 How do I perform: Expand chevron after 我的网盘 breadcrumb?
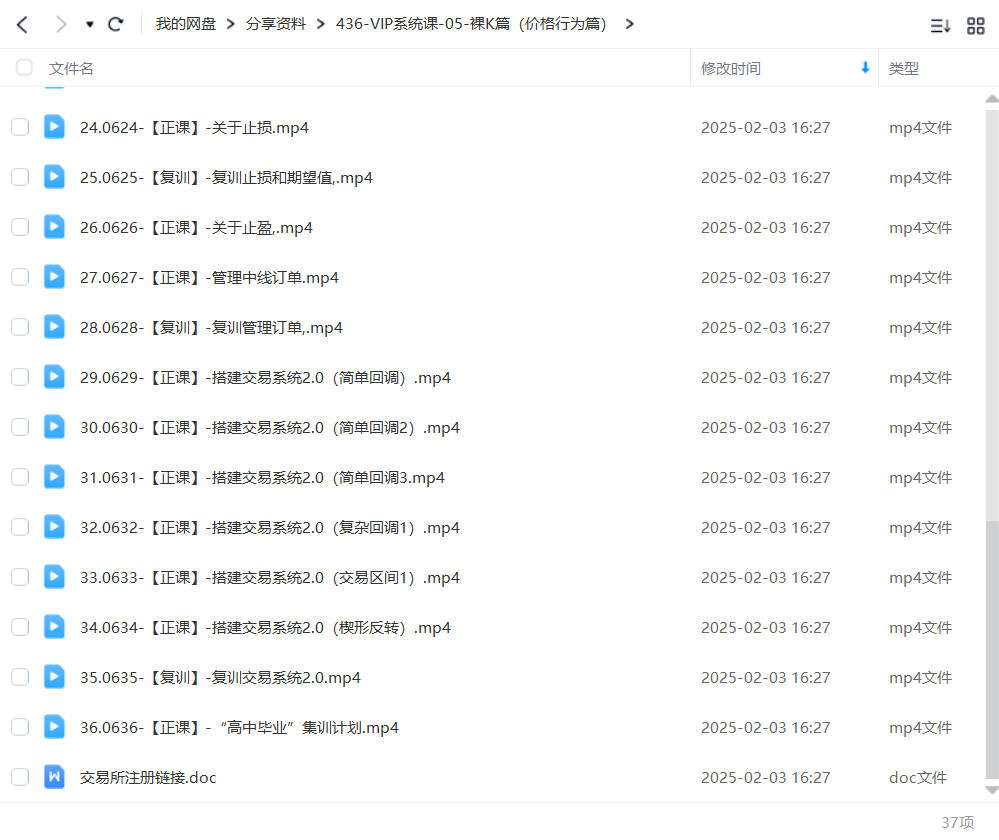click(231, 24)
